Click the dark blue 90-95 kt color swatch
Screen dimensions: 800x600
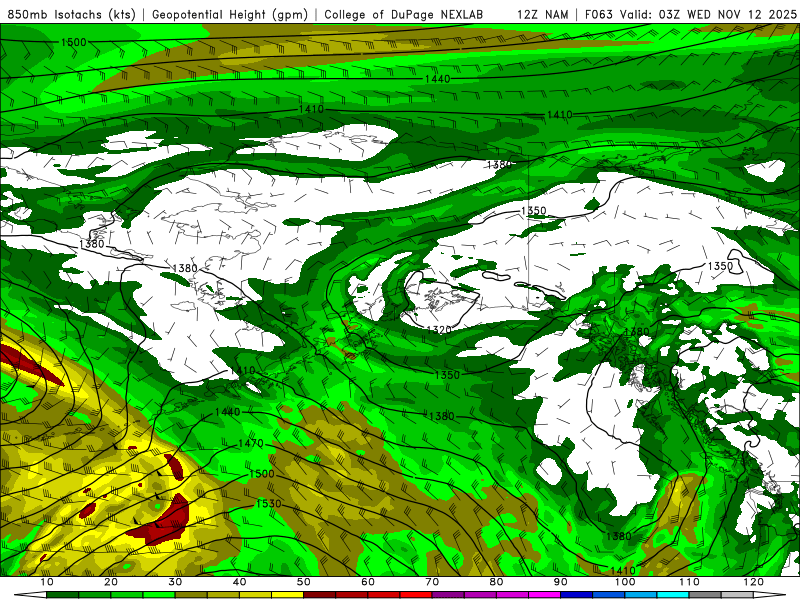point(577,595)
